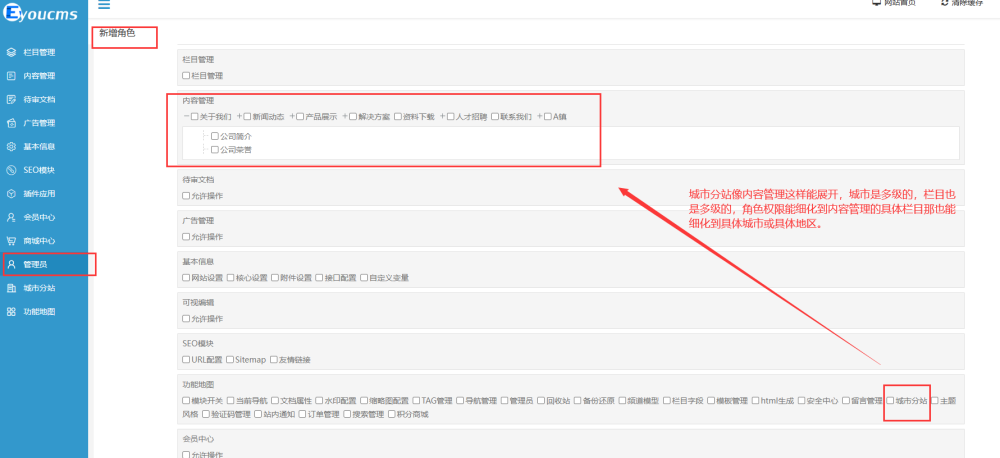Click the Eyoucms logo
The height and width of the screenshot is (458, 1000).
click(40, 13)
